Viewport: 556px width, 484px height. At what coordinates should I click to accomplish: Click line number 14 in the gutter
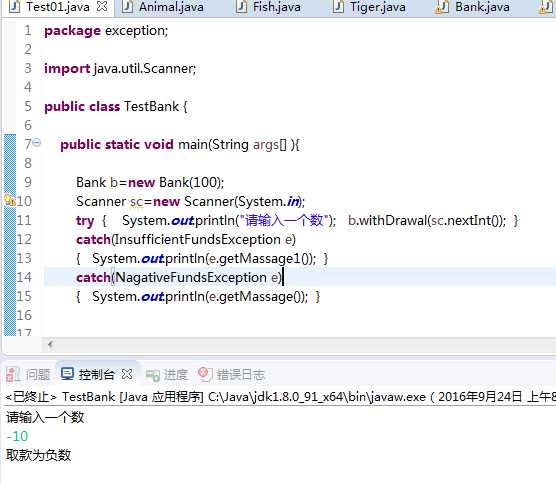(24, 277)
